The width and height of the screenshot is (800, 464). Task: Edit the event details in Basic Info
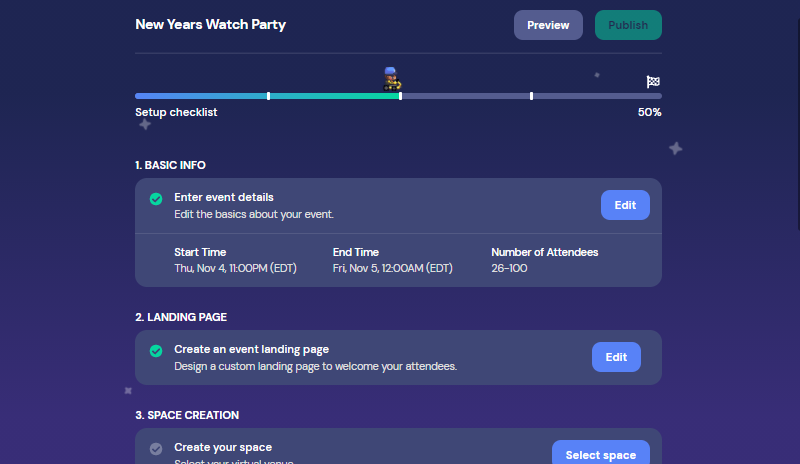pyautogui.click(x=625, y=205)
